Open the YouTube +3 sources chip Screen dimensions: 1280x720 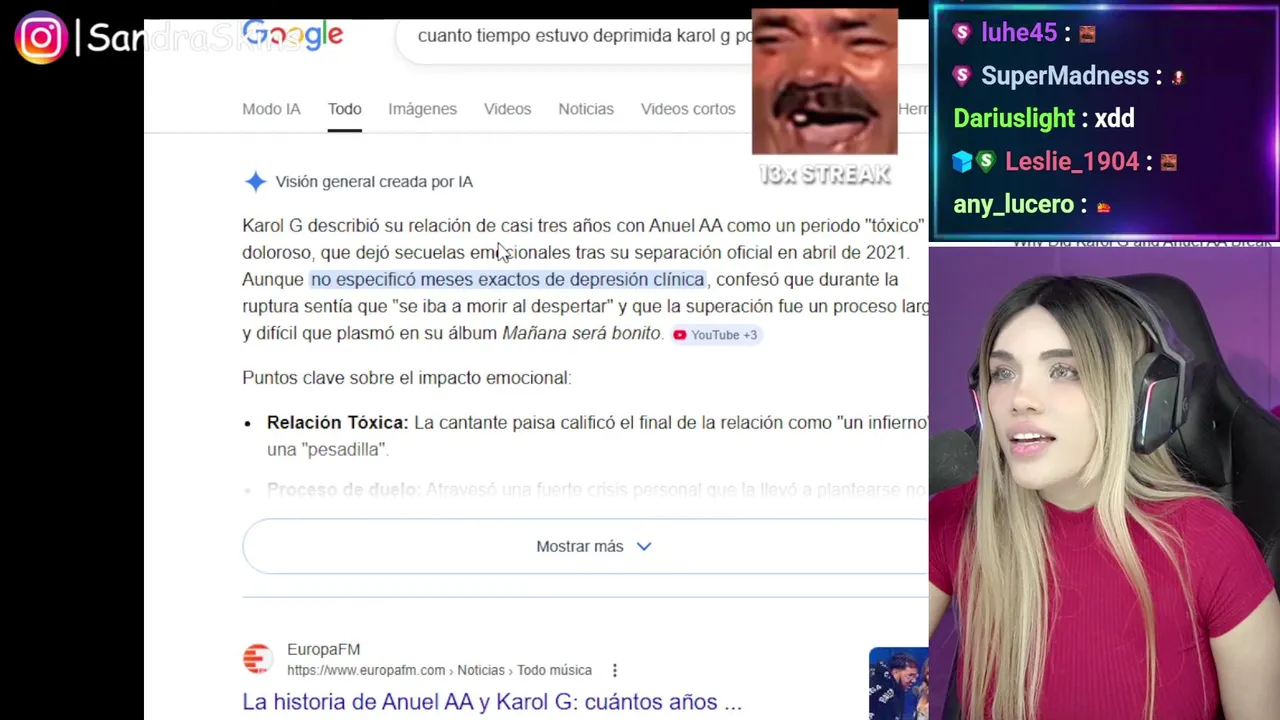click(x=716, y=335)
